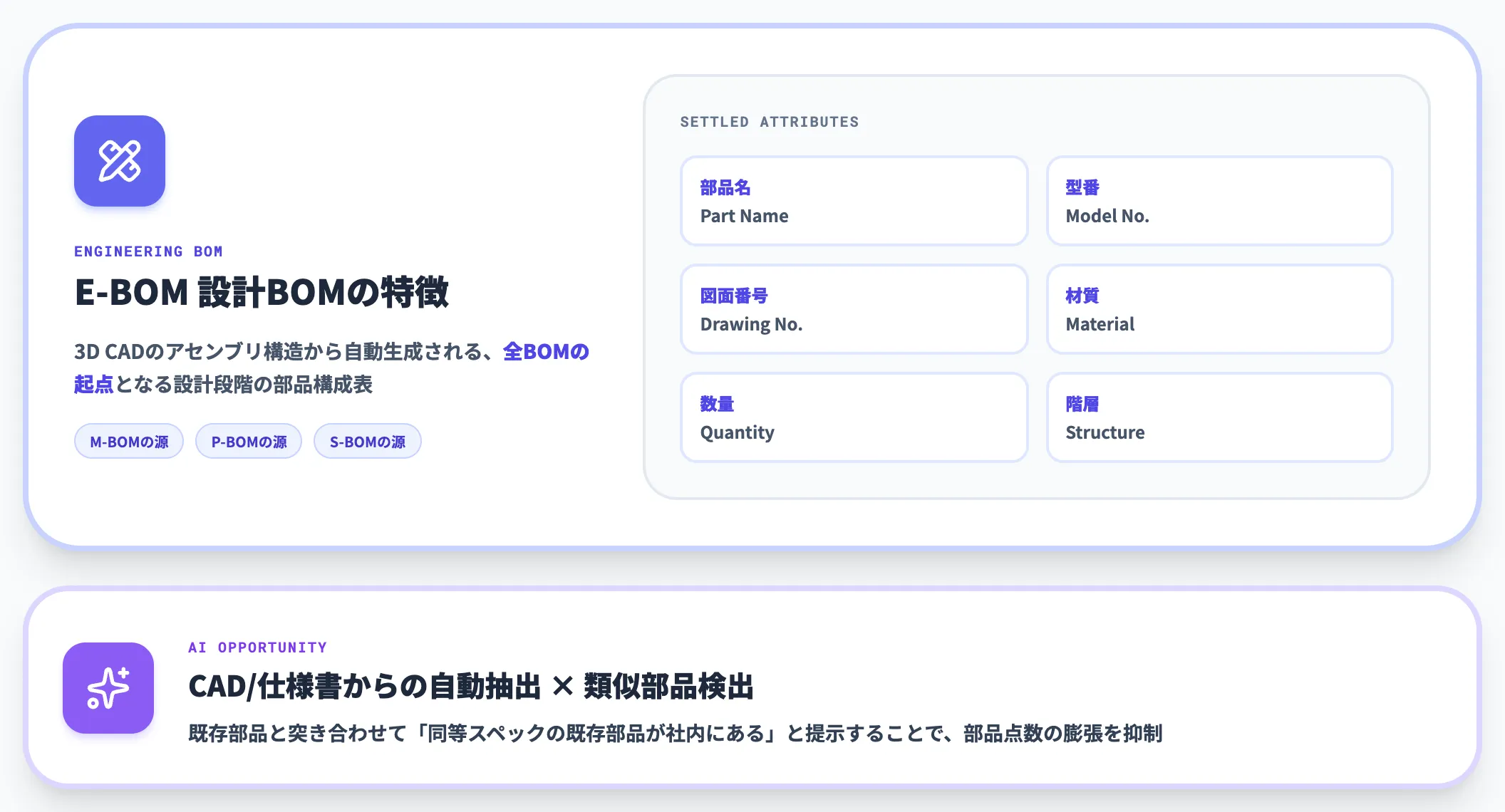The height and width of the screenshot is (812, 1505).
Task: Open the 型番 Model No. card
Action: pyautogui.click(x=1219, y=201)
